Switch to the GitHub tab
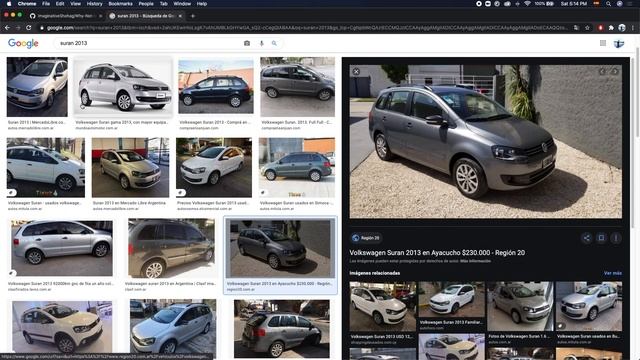The image size is (640, 360). click(65, 16)
